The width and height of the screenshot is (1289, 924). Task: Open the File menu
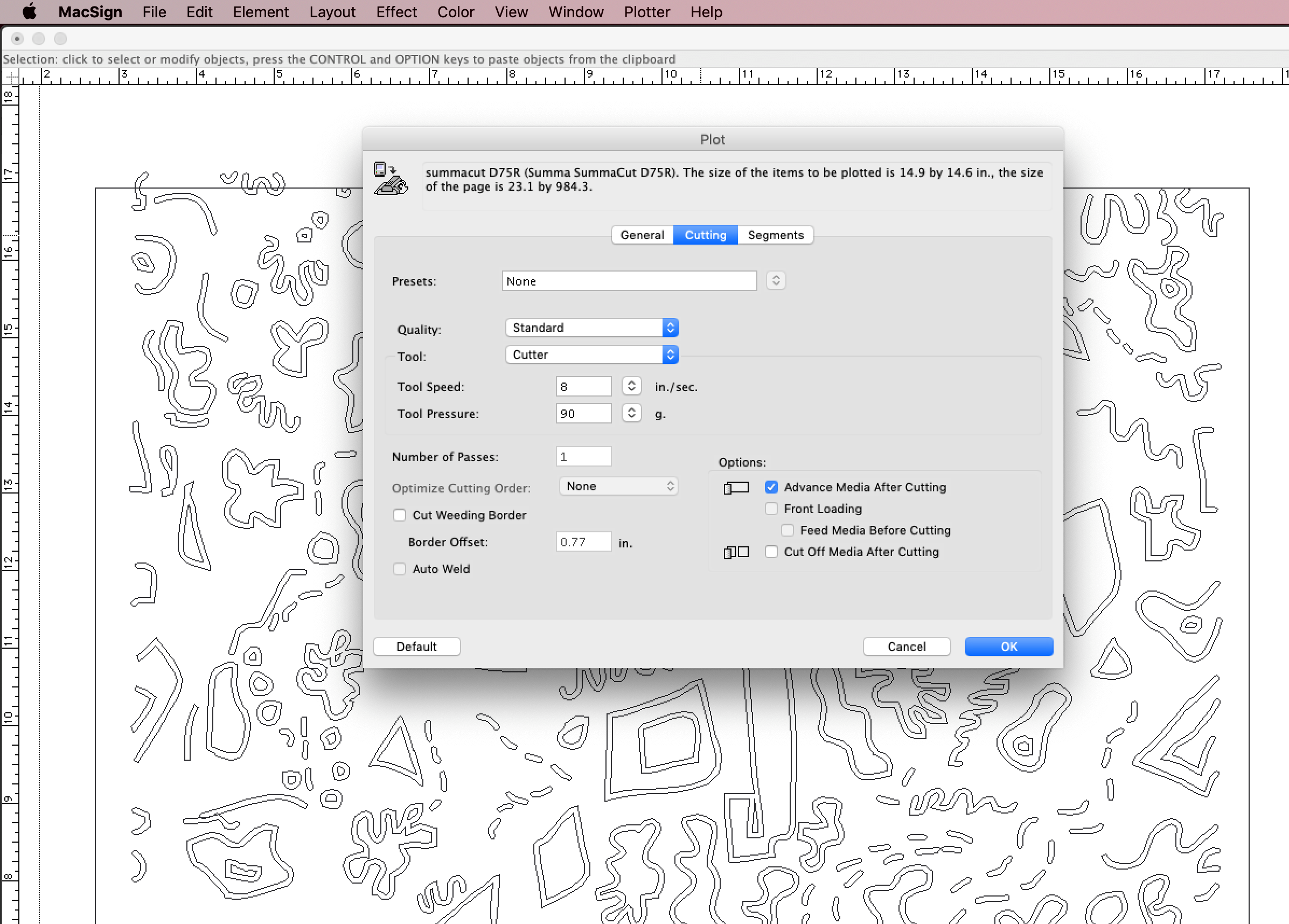tap(154, 12)
